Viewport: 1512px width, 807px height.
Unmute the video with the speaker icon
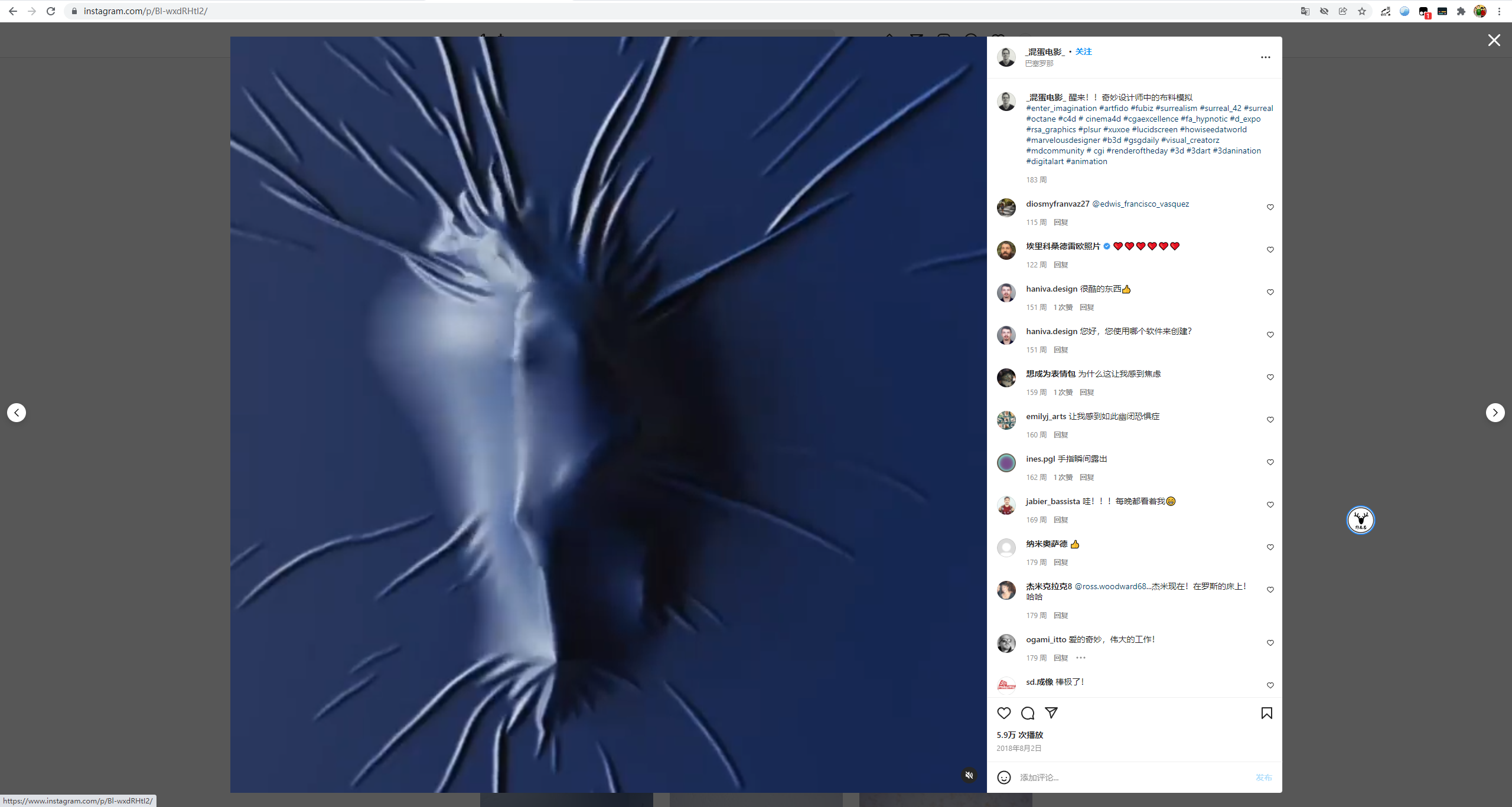[x=969, y=775]
